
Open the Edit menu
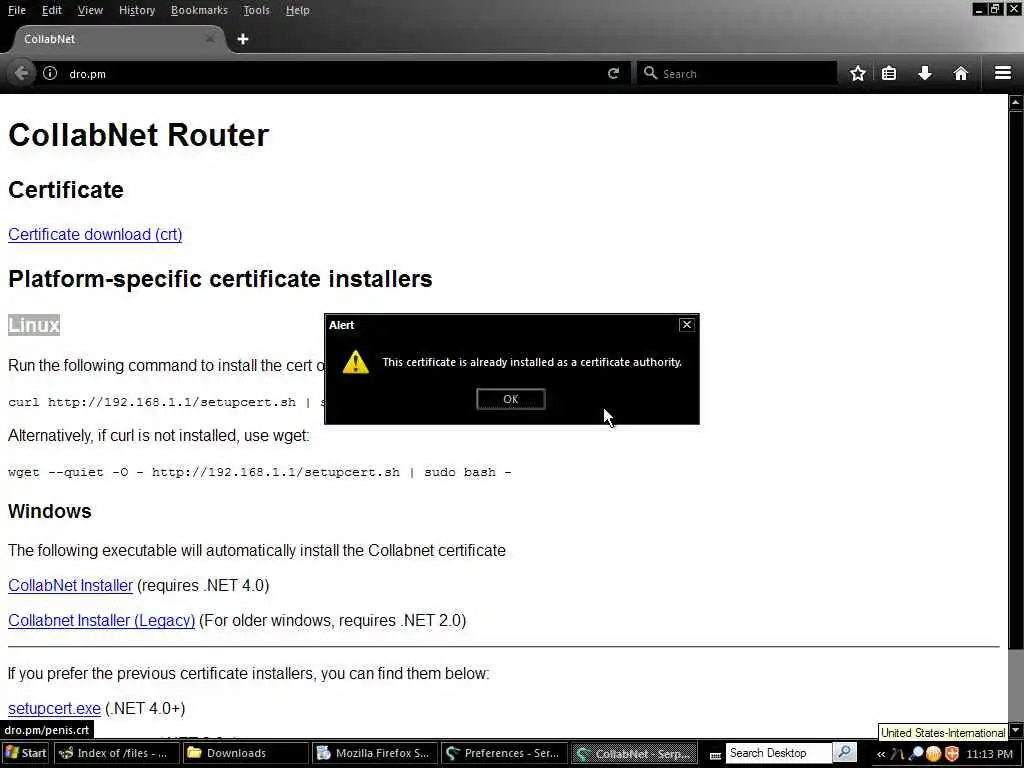click(x=52, y=10)
